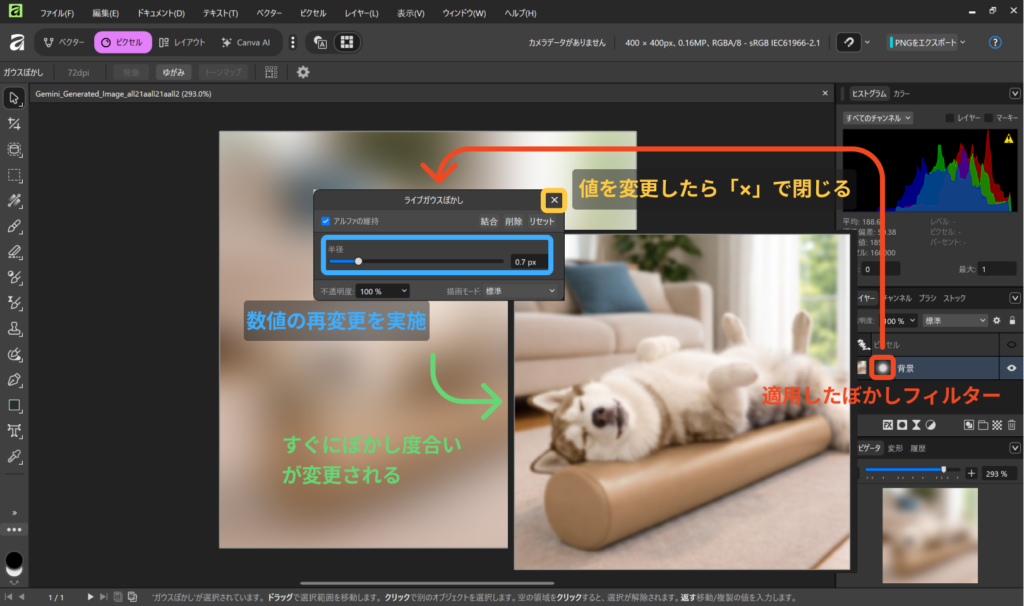Select the Move tool in the left toolbar

[x=14, y=97]
